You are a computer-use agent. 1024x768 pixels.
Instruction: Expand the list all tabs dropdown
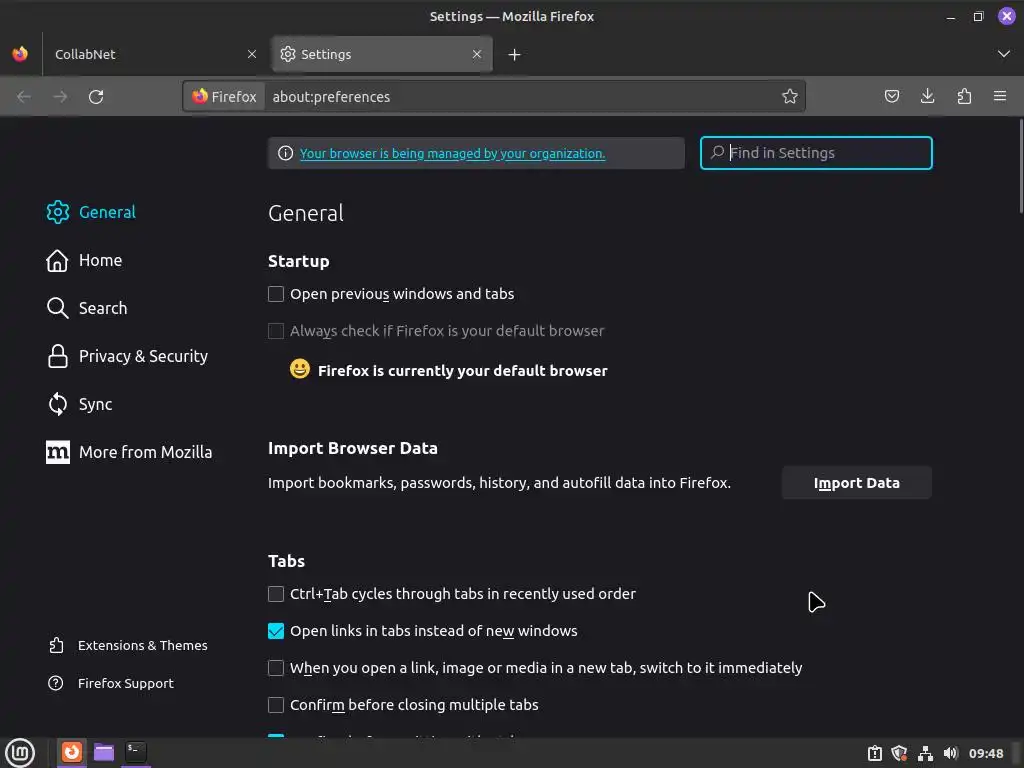click(1004, 54)
